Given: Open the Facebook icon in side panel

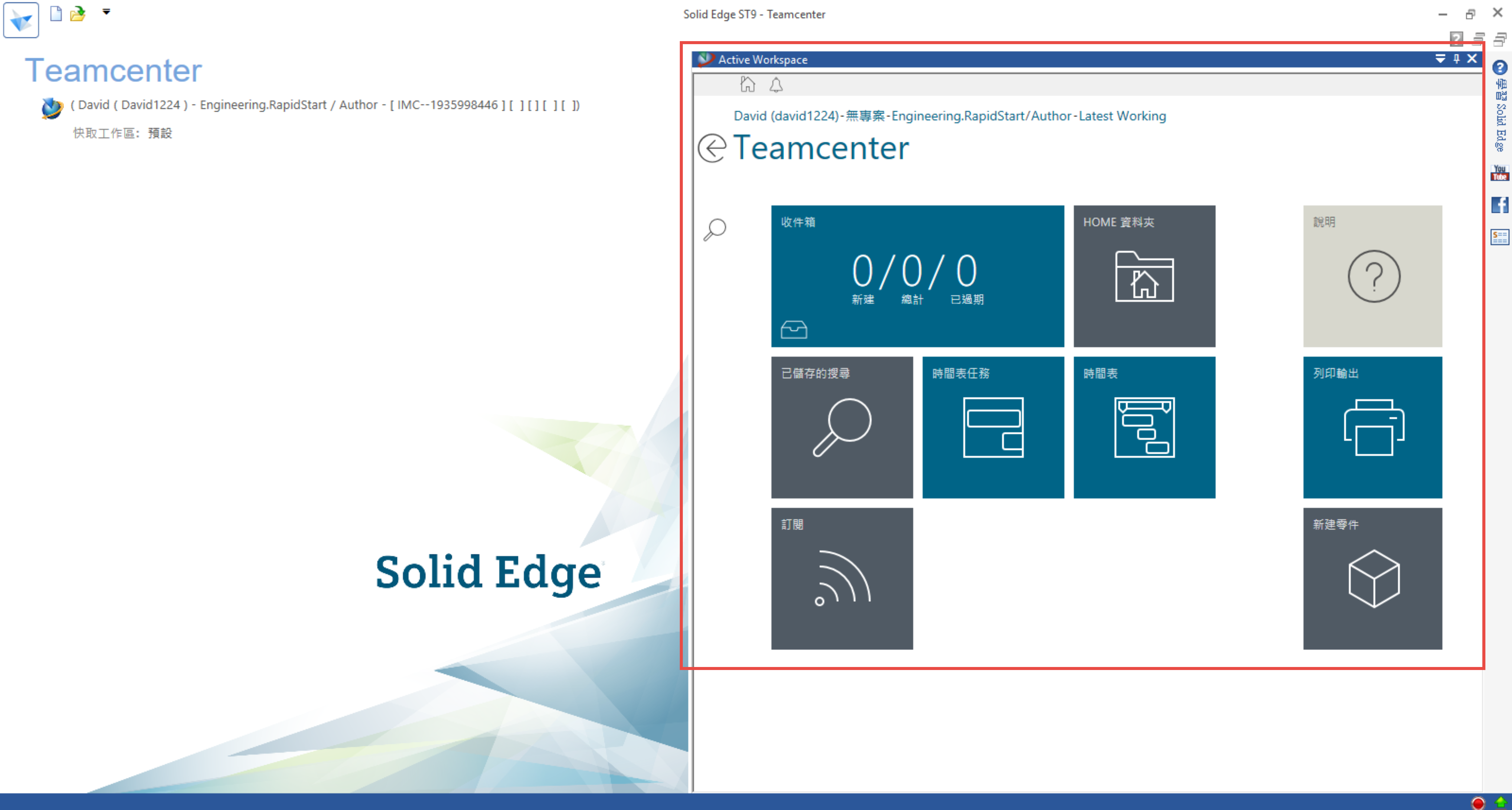Looking at the screenshot, I should (1500, 205).
